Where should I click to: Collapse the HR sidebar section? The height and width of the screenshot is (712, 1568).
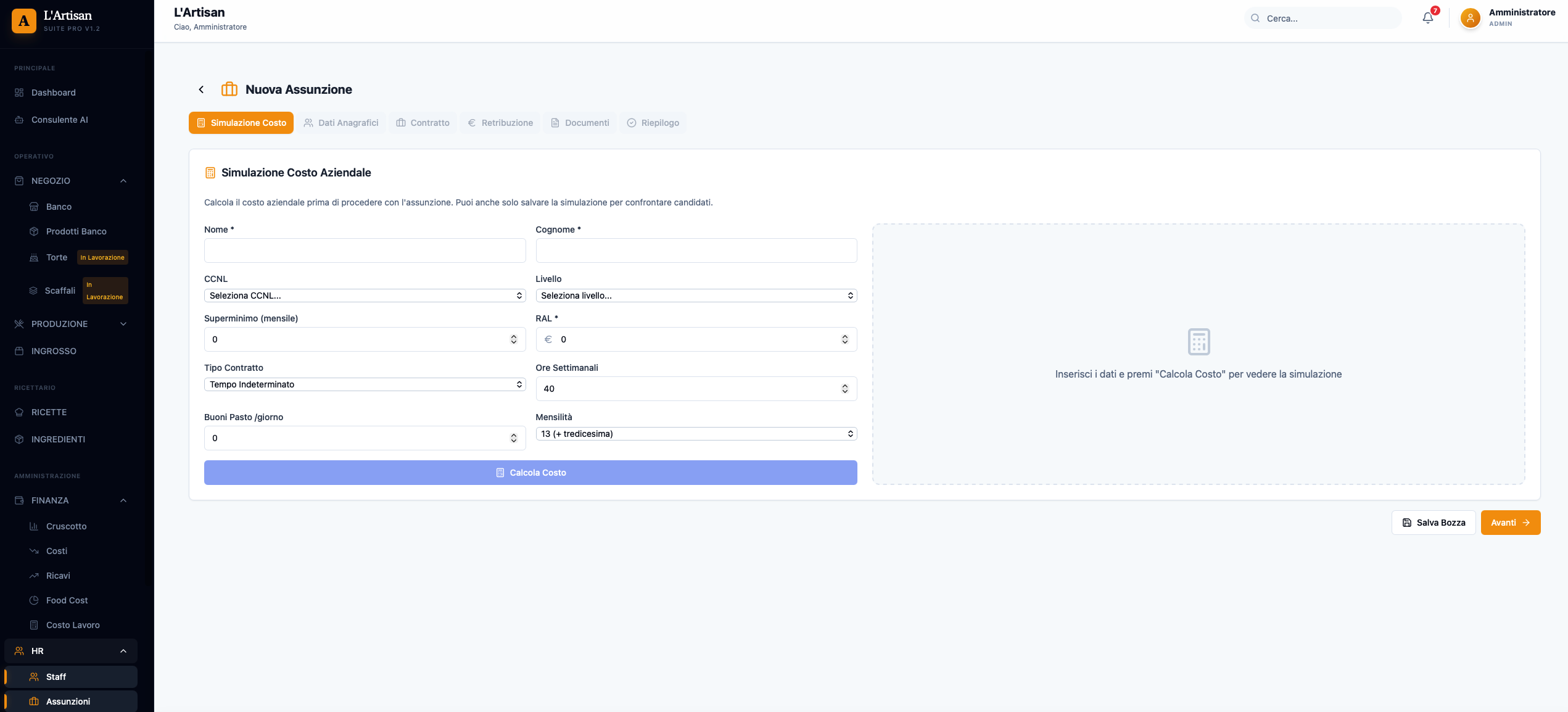[123, 651]
